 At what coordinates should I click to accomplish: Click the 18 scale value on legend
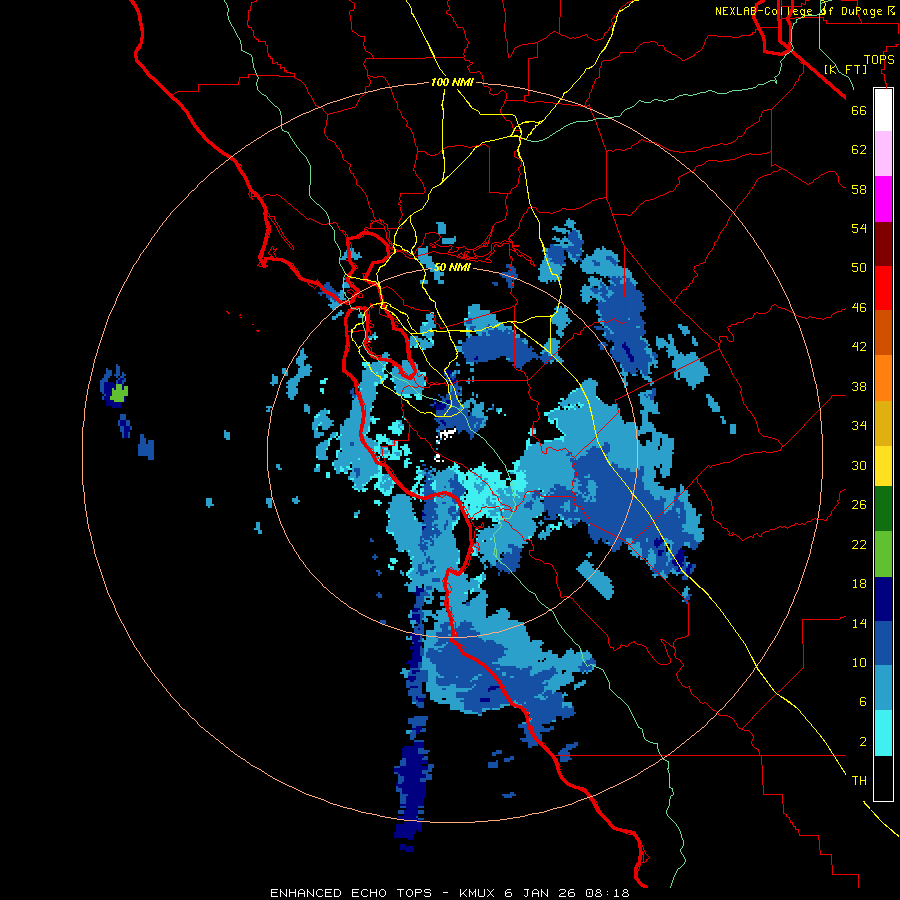[859, 584]
